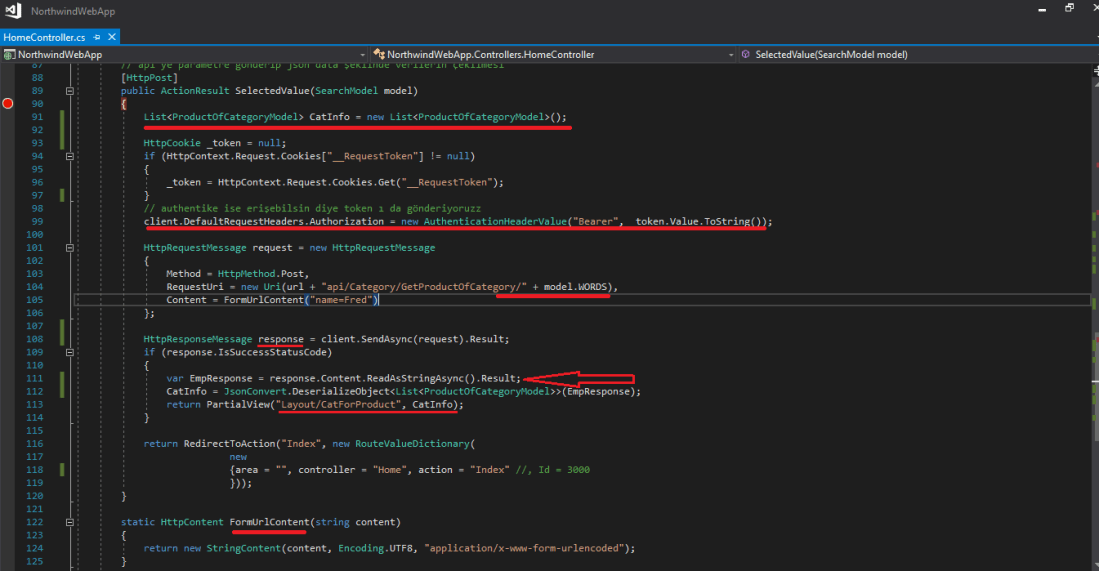Collapse the if block at line 94
This screenshot has width=1099, height=571.
[x=69, y=156]
